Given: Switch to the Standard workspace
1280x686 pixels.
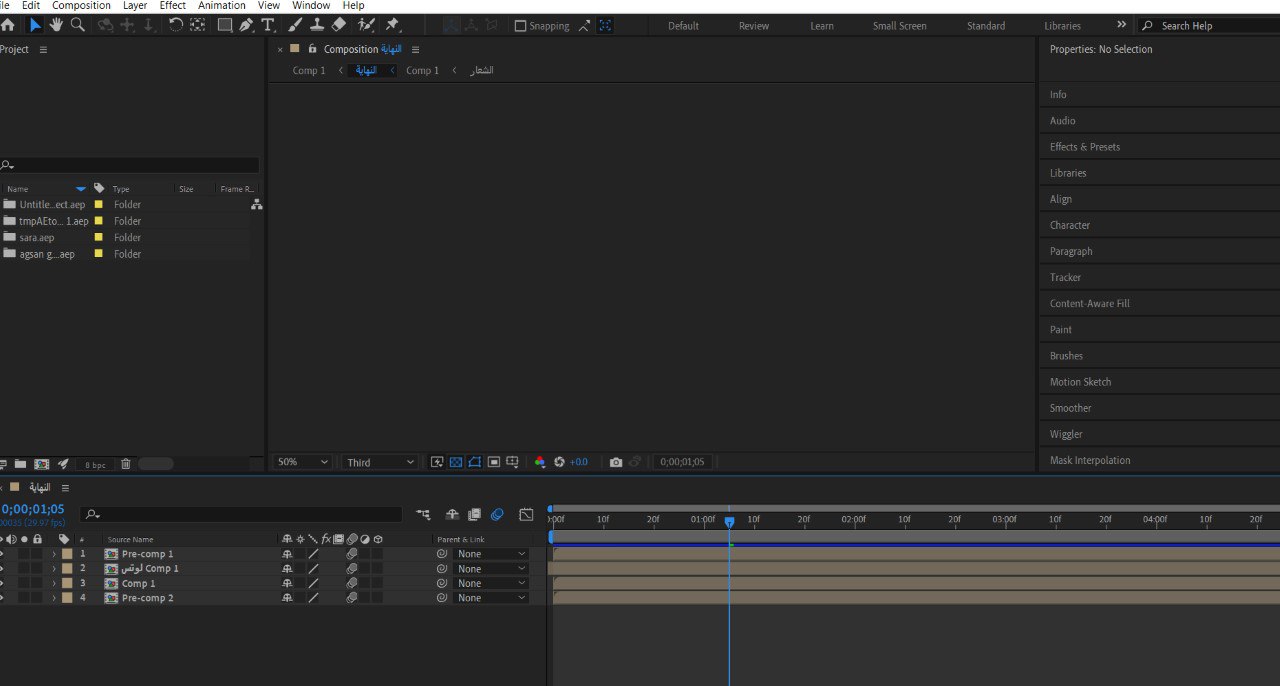Looking at the screenshot, I should pyautogui.click(x=985, y=25).
